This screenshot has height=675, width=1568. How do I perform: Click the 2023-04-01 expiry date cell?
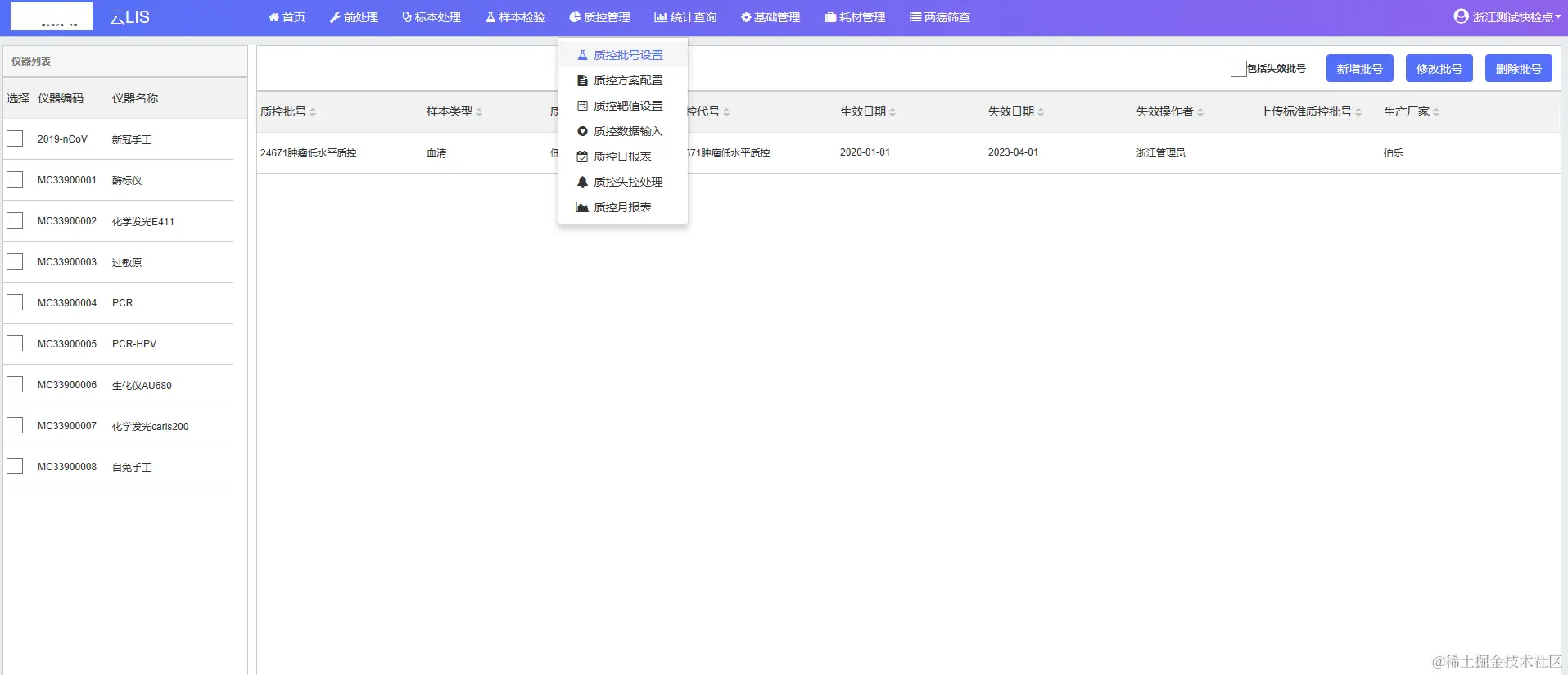click(1013, 152)
